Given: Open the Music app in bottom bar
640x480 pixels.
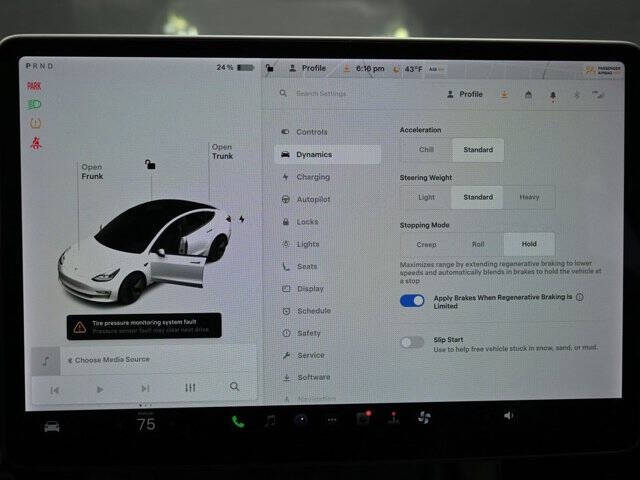Looking at the screenshot, I should pos(269,420).
